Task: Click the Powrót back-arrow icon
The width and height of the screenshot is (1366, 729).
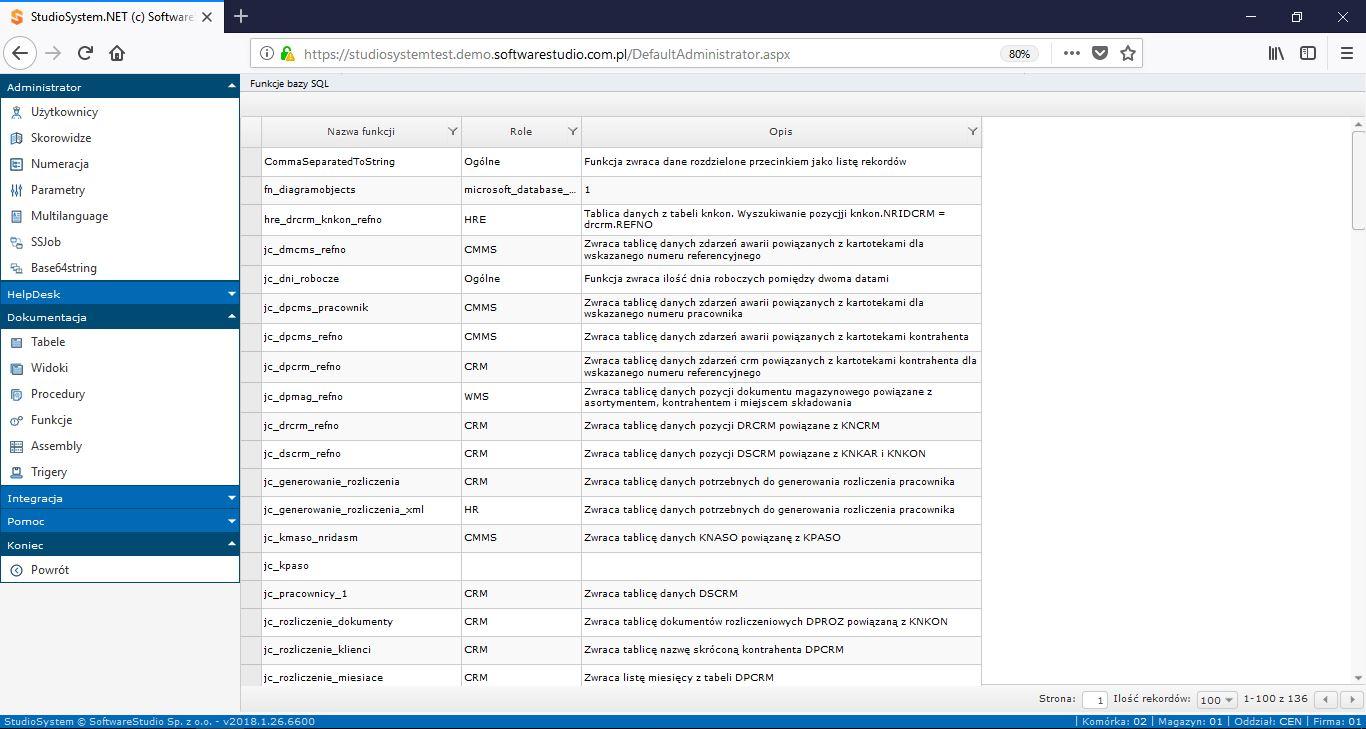Action: coord(16,570)
